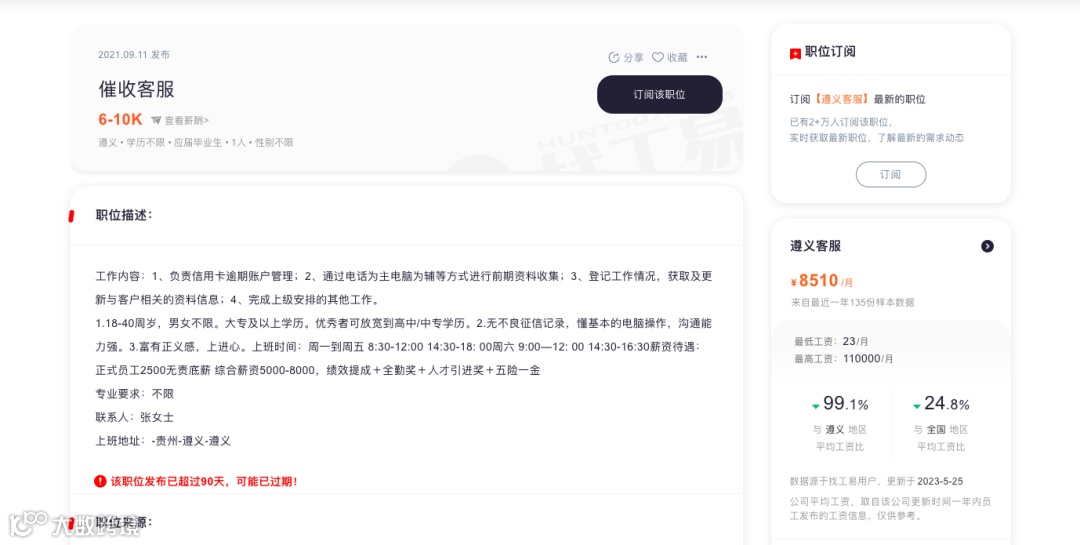Open the three-dot more options menu

[702, 57]
